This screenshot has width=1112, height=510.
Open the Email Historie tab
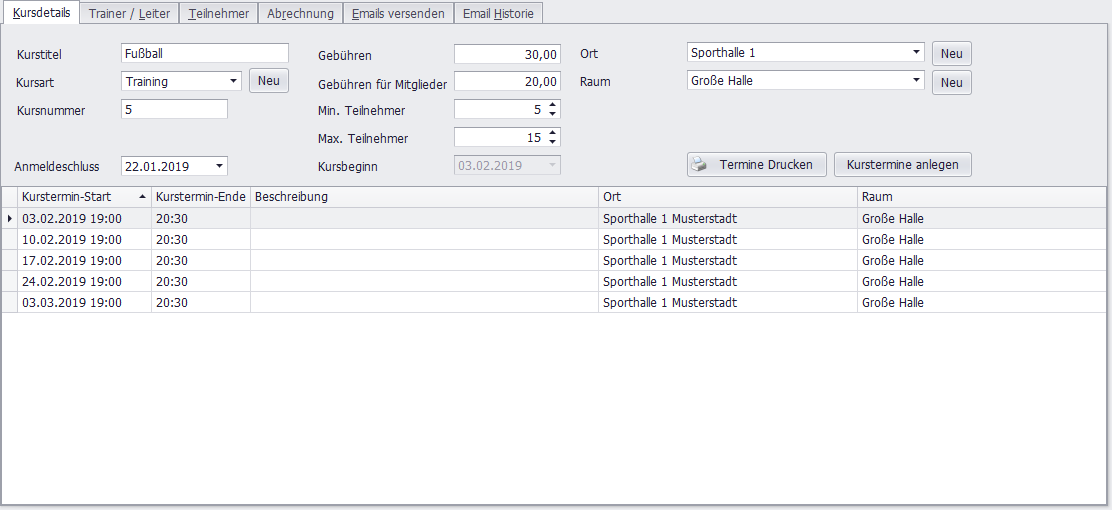[x=498, y=13]
